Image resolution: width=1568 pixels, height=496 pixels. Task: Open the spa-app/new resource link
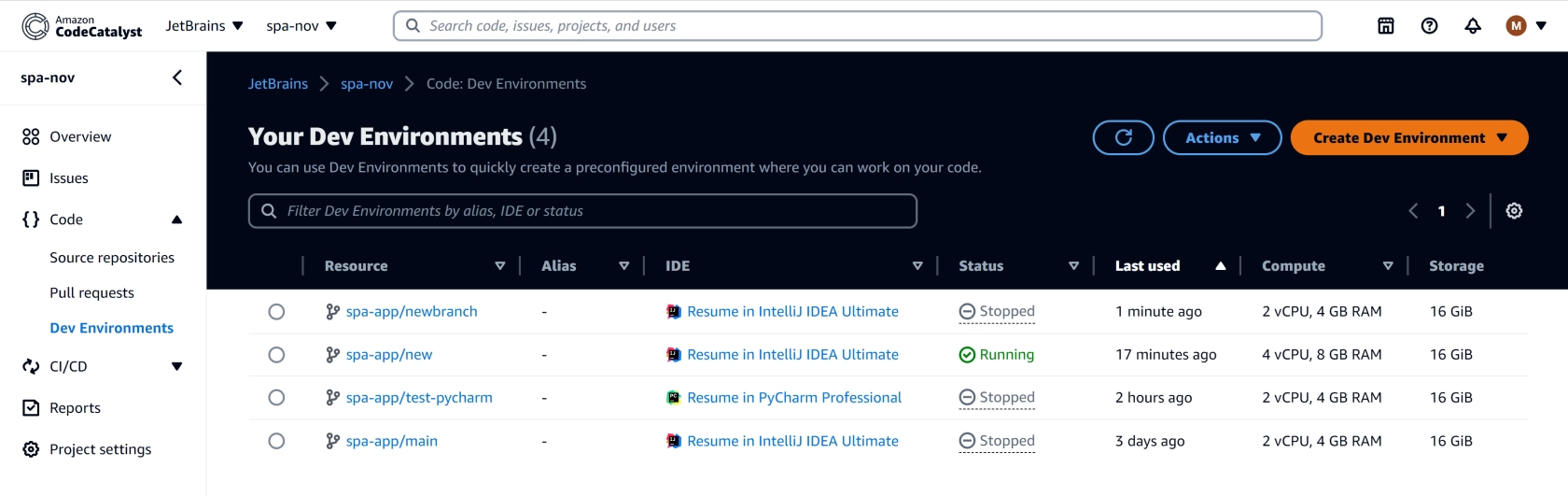pos(389,355)
